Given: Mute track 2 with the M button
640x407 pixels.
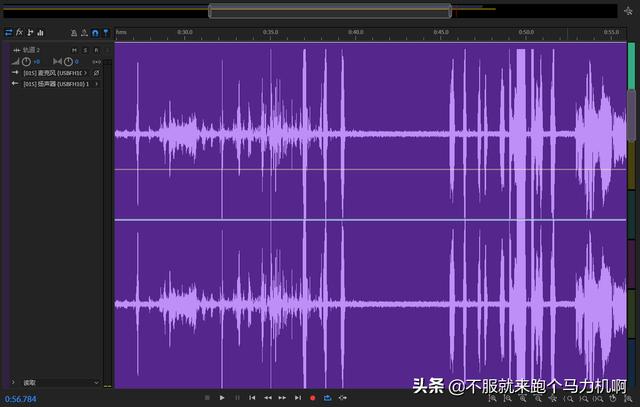Looking at the screenshot, I should click(x=74, y=49).
